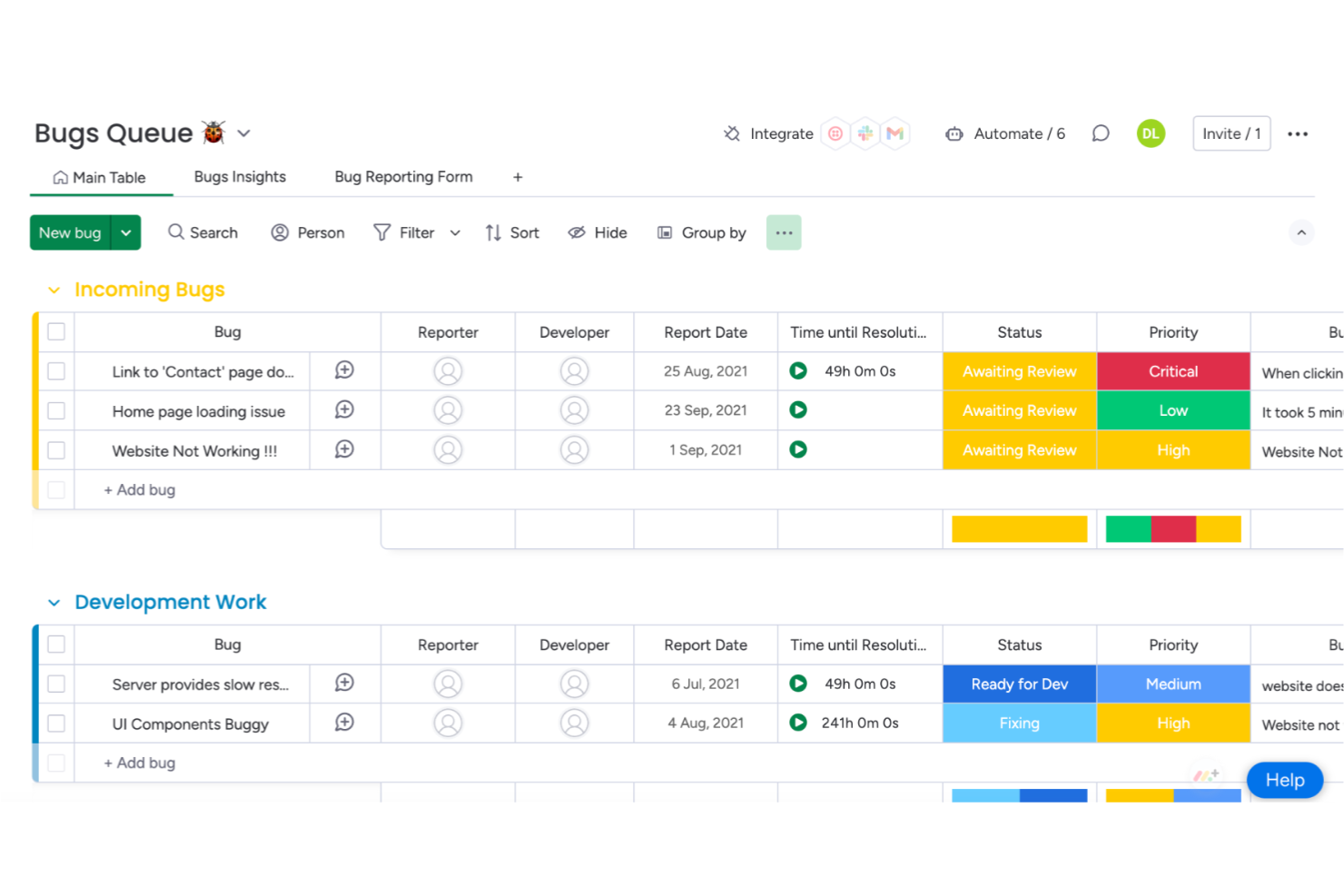The height and width of the screenshot is (896, 1344).
Task: Click the Invite / 1 button
Action: pos(1230,133)
